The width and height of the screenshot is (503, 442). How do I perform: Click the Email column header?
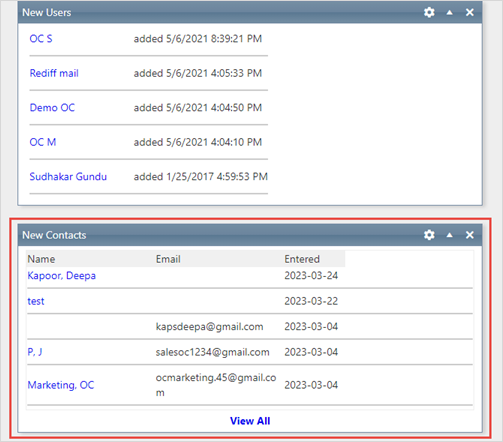(x=168, y=259)
